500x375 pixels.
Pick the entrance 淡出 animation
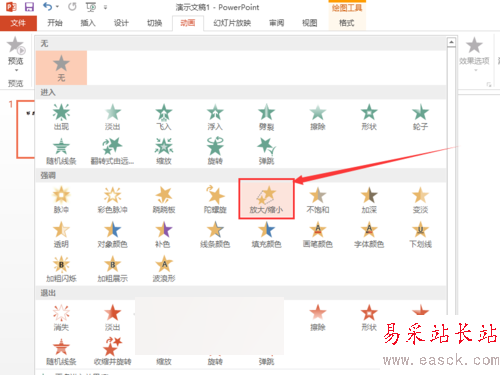[x=112, y=117]
